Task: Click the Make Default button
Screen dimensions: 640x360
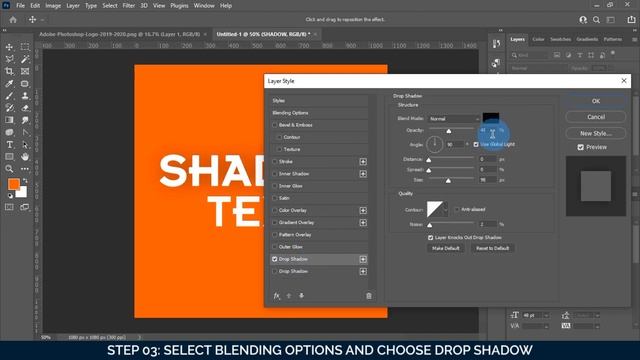Action: pos(446,248)
